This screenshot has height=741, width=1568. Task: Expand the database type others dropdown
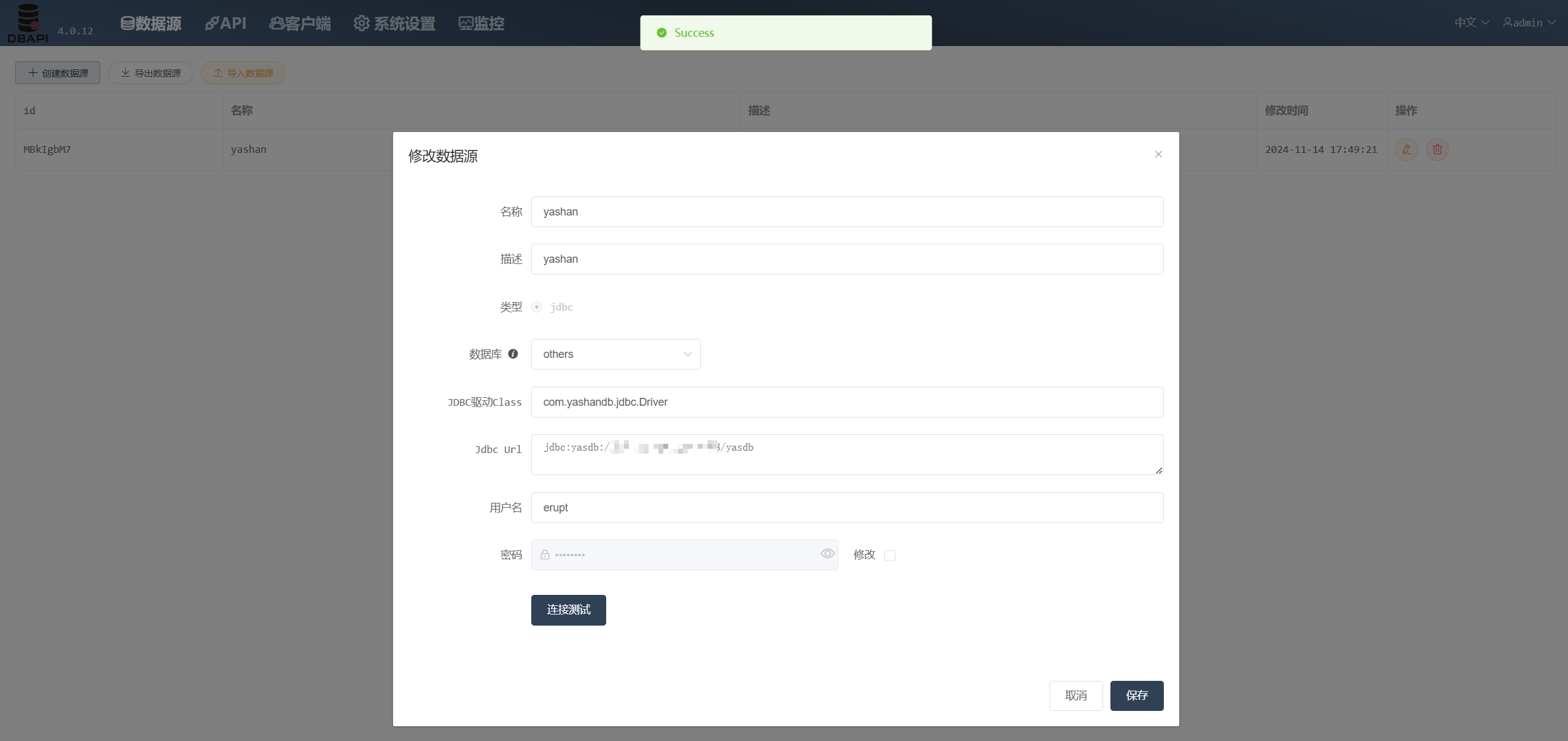[615, 354]
